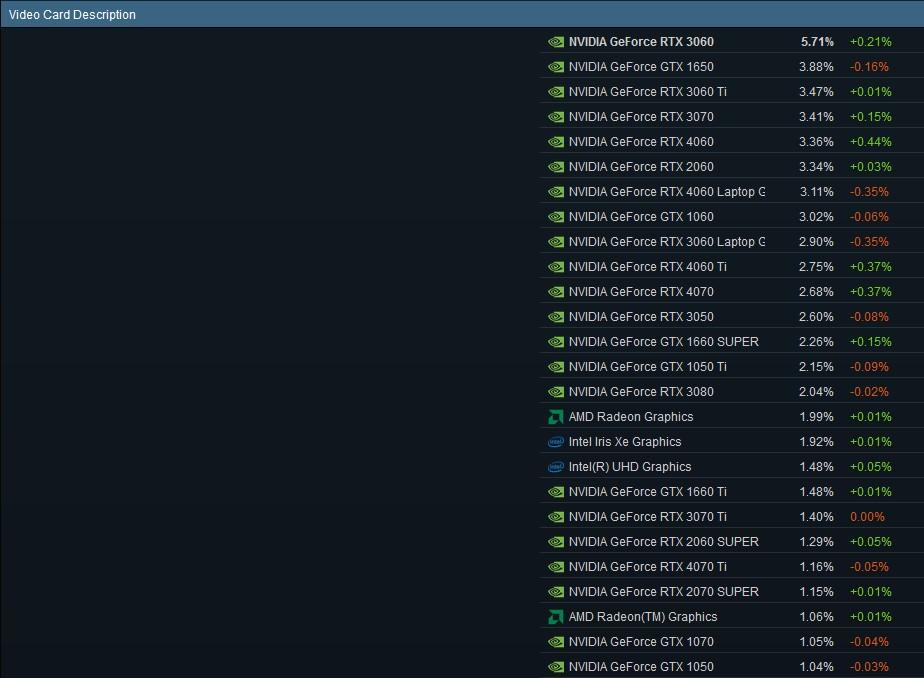Click the NVIDIA logo beside GTX 1050
This screenshot has width=924, height=678.
556,667
